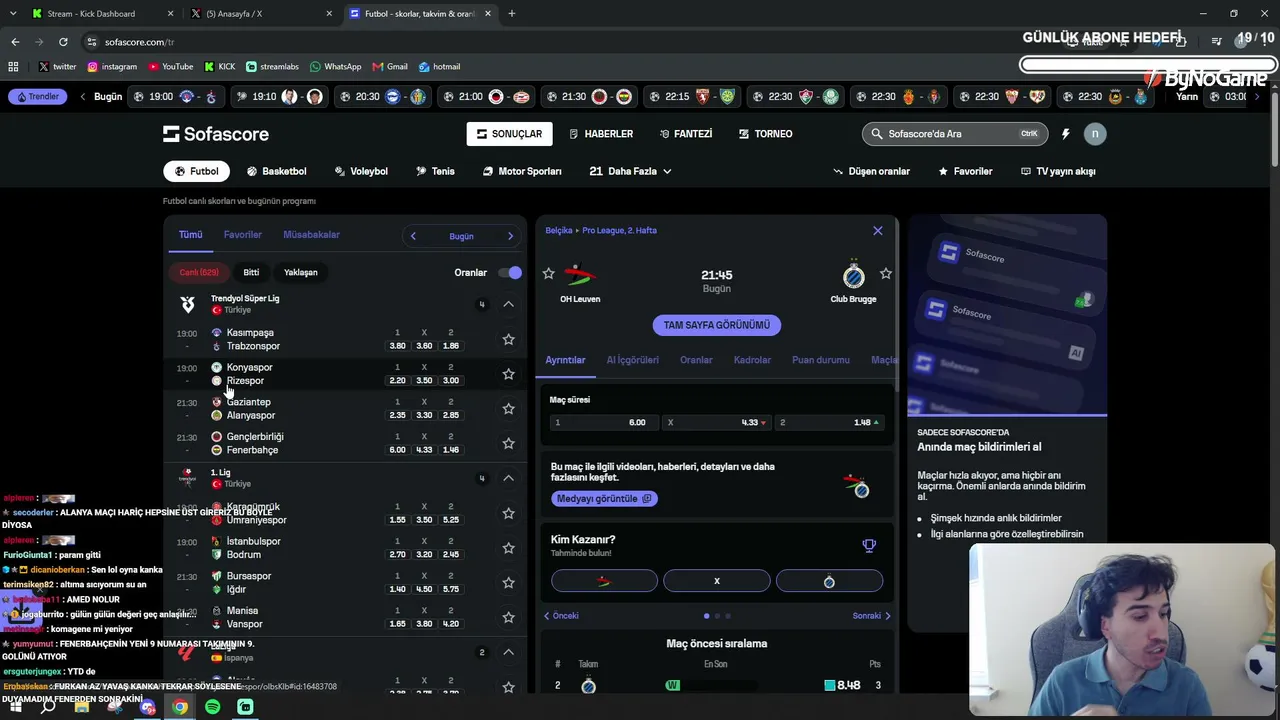
Task: Open the Bugün date selector
Action: tap(461, 236)
